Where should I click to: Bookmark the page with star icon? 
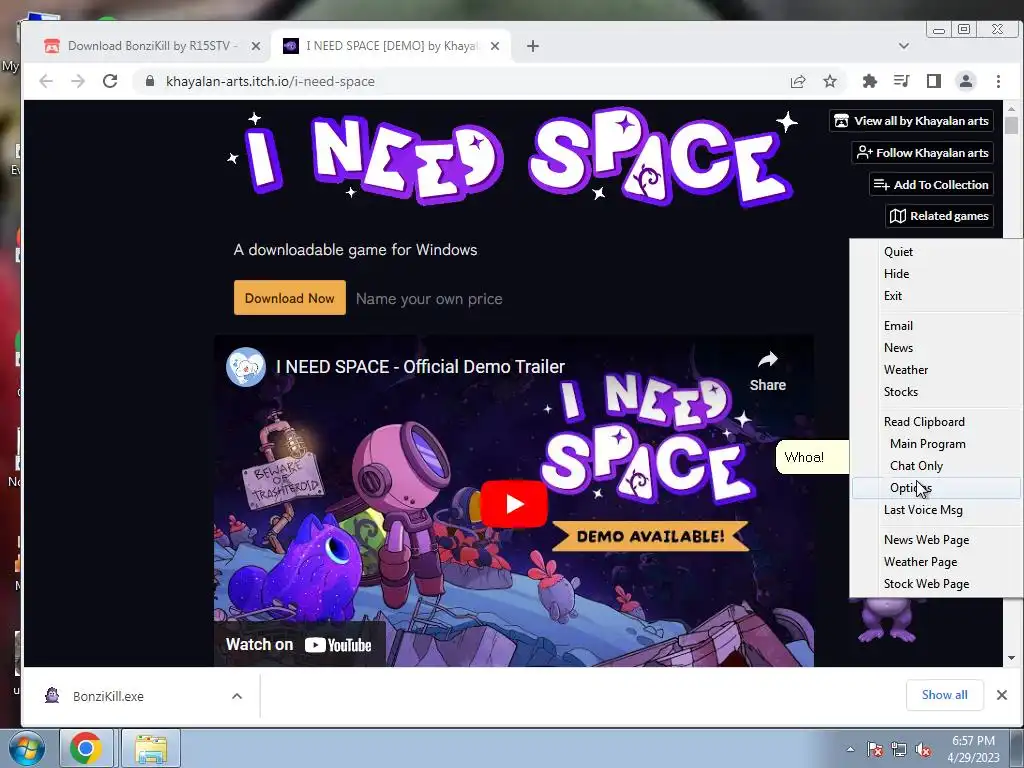[x=829, y=81]
